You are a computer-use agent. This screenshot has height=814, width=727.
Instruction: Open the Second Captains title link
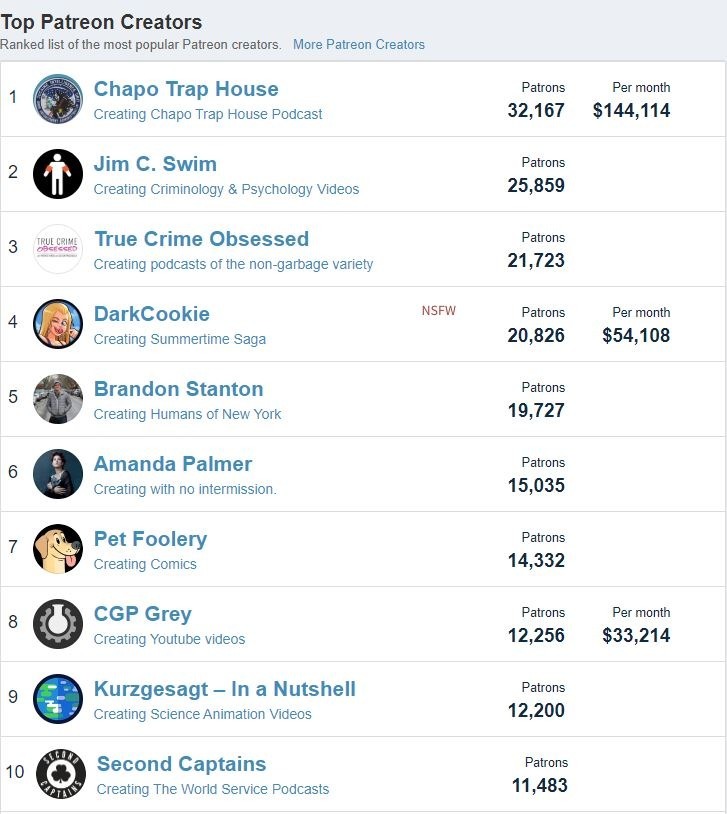tap(181, 764)
